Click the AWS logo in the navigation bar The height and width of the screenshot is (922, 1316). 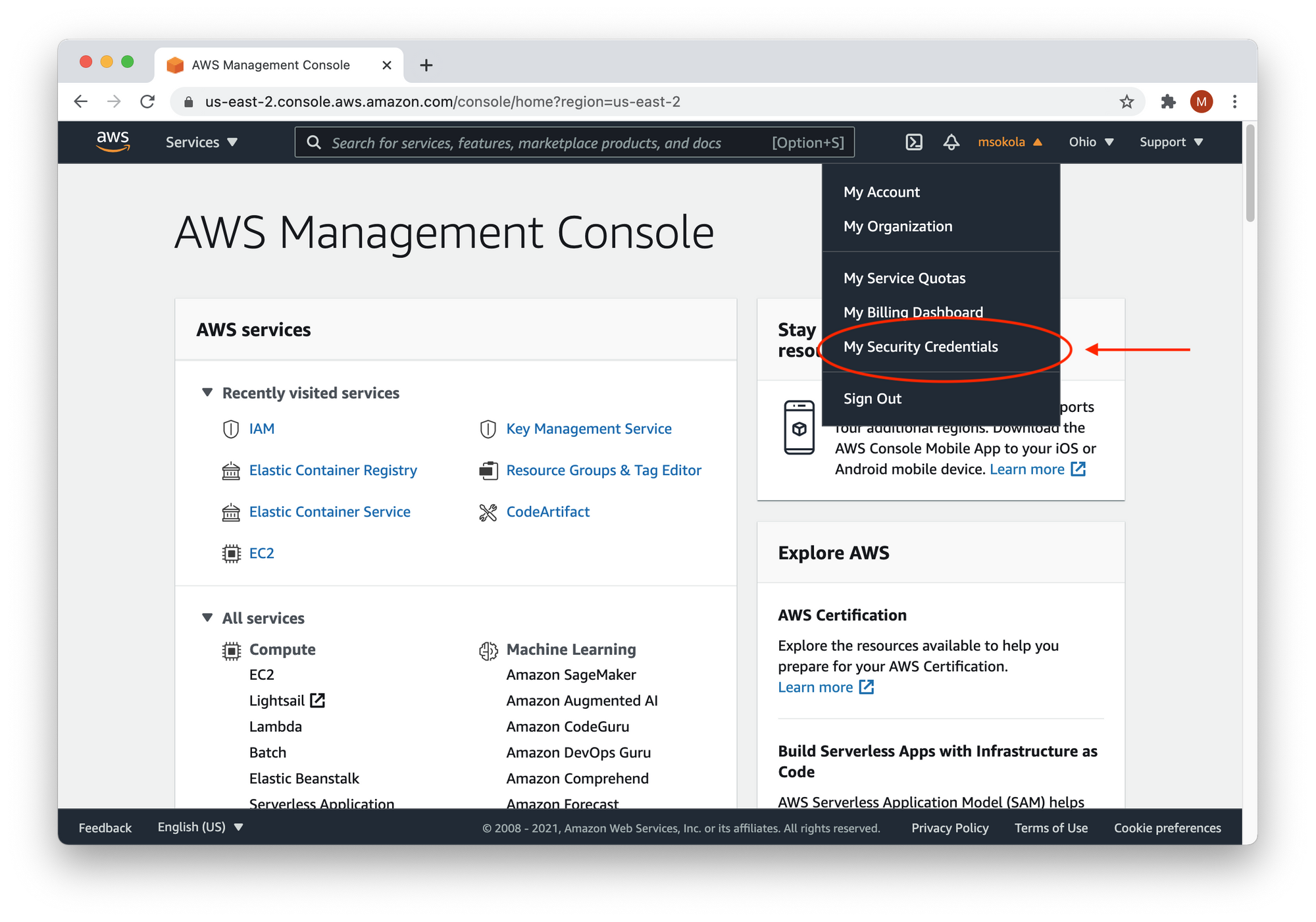113,141
